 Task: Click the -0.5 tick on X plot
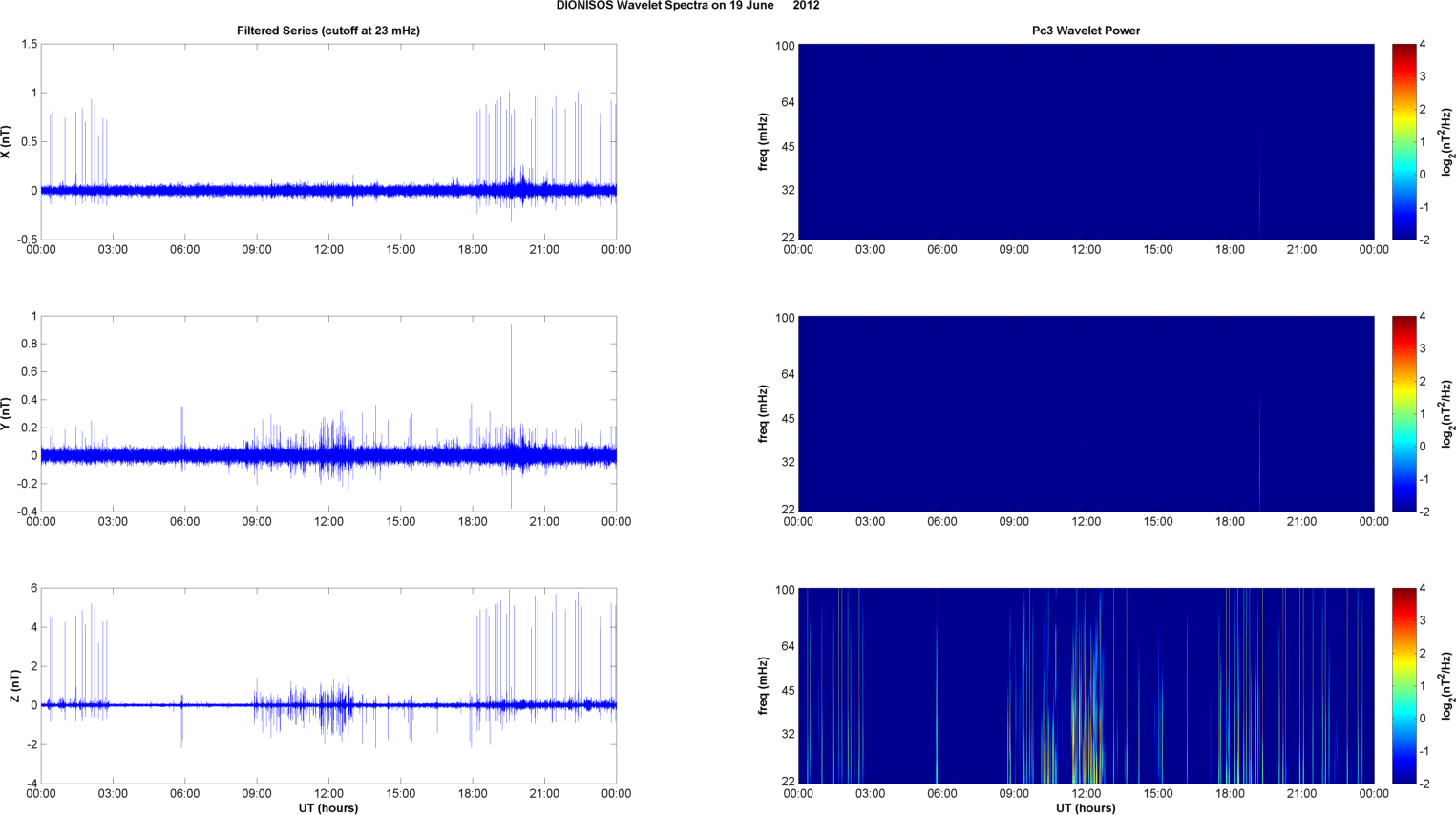pyautogui.click(x=26, y=240)
